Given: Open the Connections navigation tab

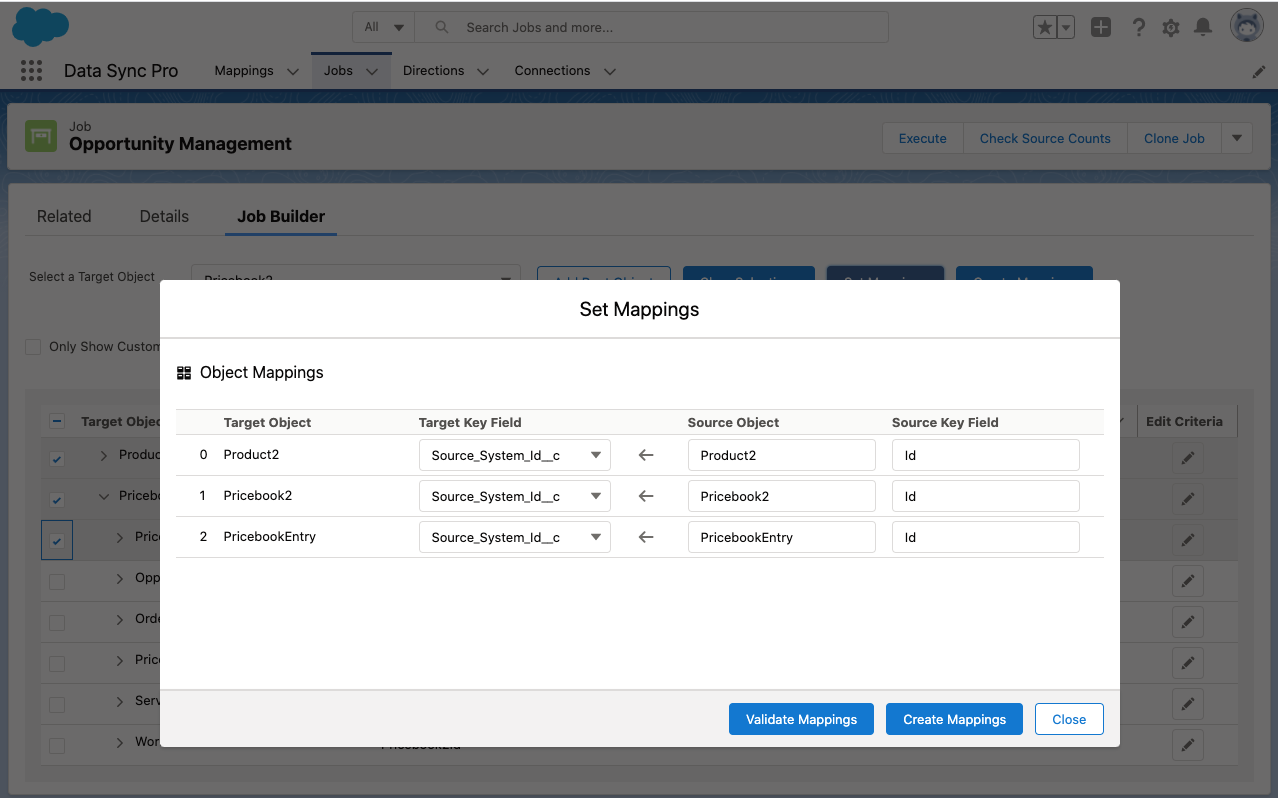Looking at the screenshot, I should pyautogui.click(x=552, y=71).
